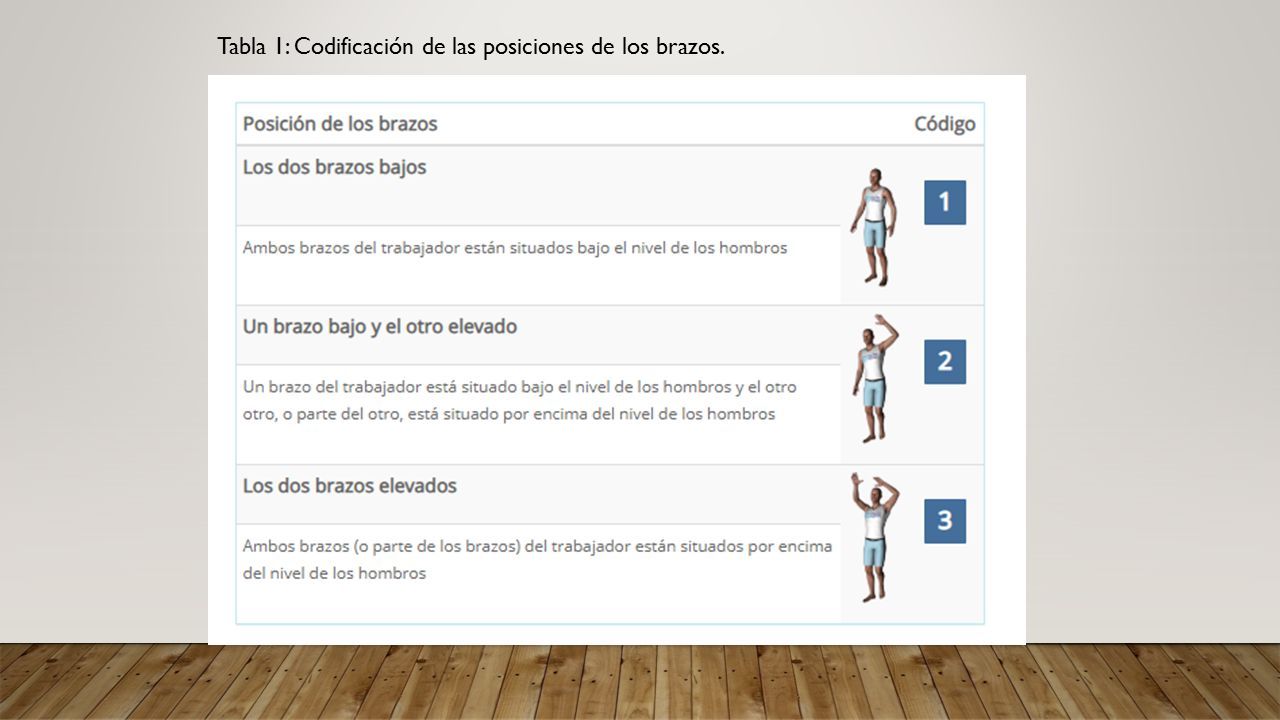Image resolution: width=1280 pixels, height=720 pixels.
Task: Click the 'Los dos brazos bajos' row title
Action: click(335, 167)
